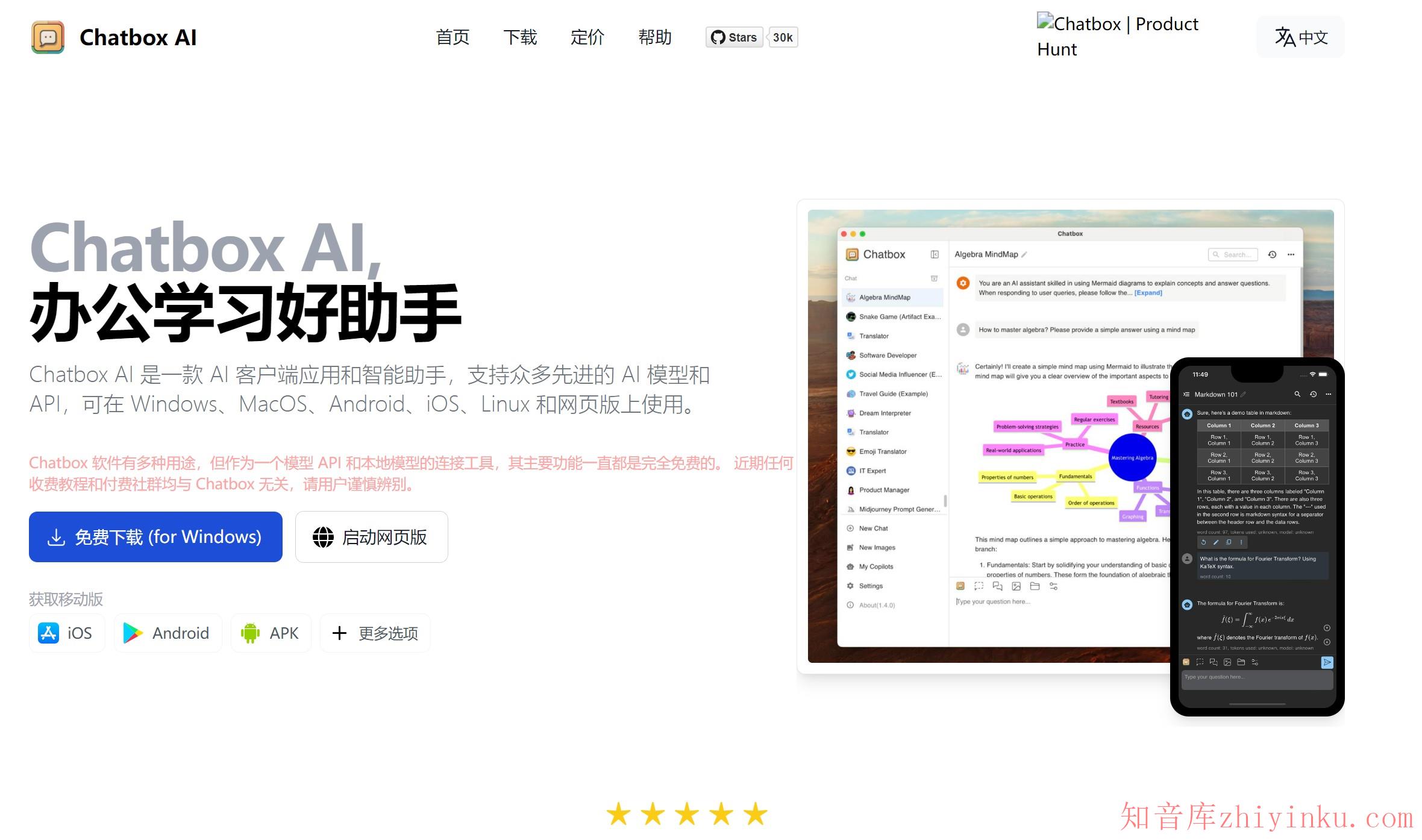Viewport: 1422px width, 840px height.
Task: Click the 30k star count badge
Action: tap(783, 37)
